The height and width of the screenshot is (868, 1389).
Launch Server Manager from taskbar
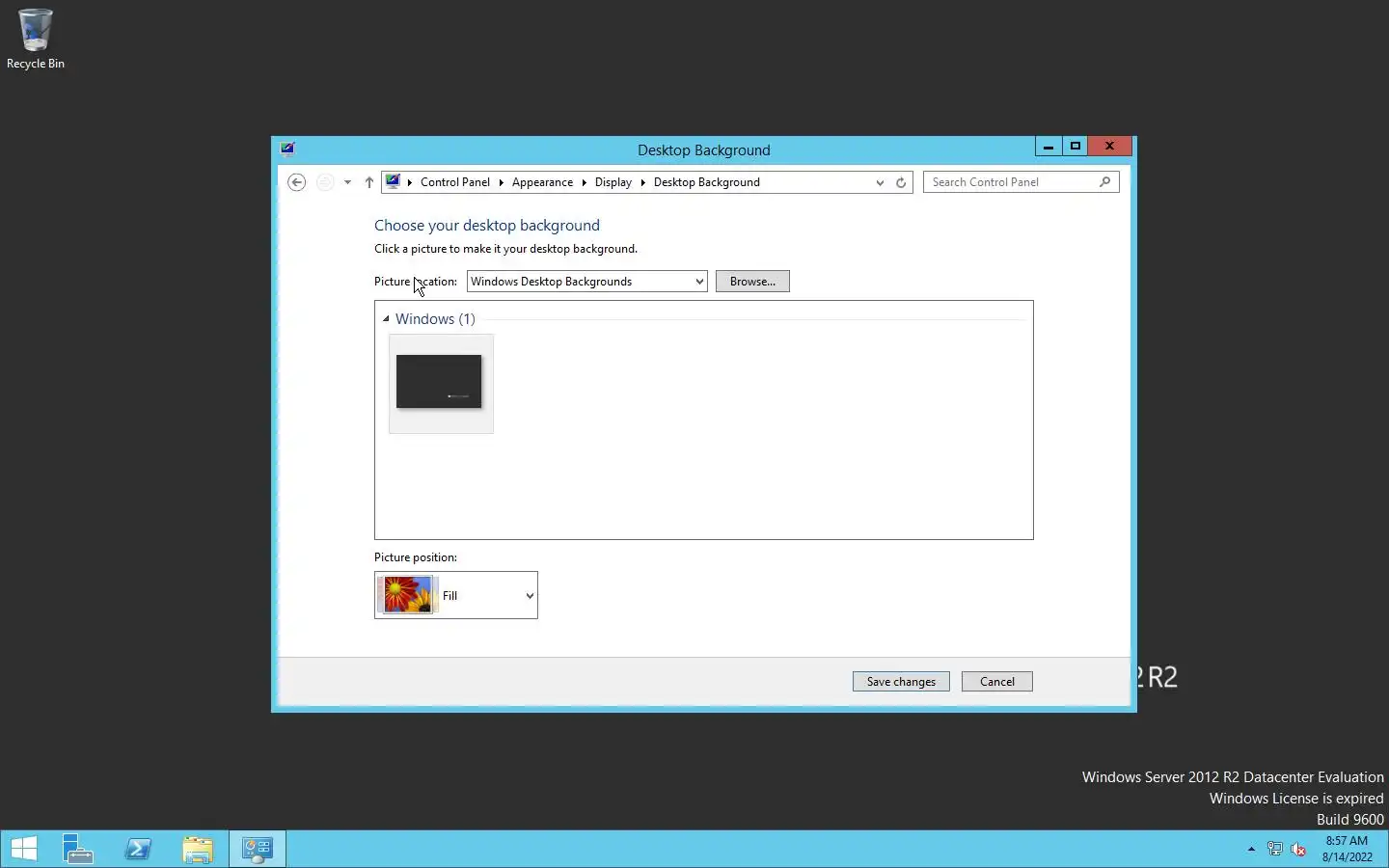(x=77, y=850)
